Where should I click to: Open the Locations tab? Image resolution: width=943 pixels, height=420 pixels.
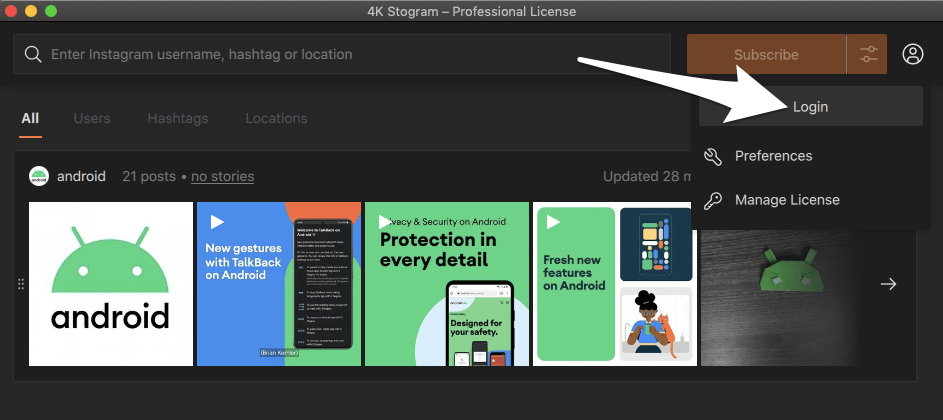(276, 118)
